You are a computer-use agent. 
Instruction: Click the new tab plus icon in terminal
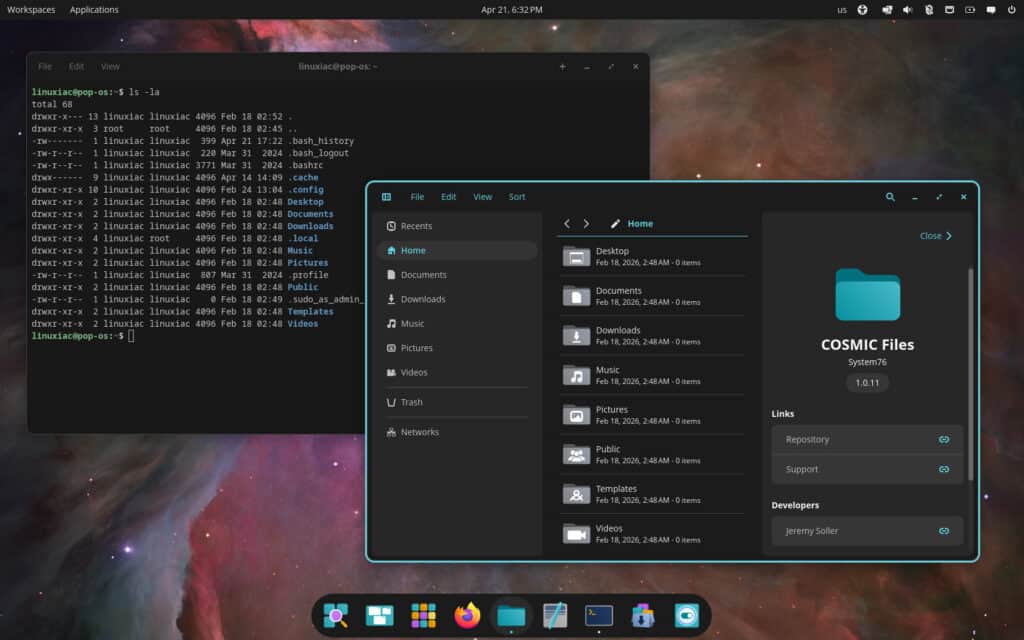tap(562, 66)
